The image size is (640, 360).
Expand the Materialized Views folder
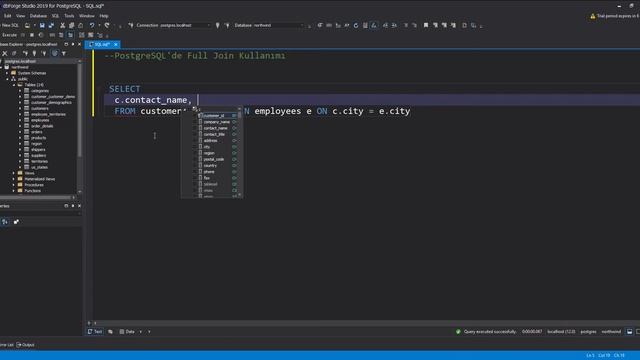13,179
